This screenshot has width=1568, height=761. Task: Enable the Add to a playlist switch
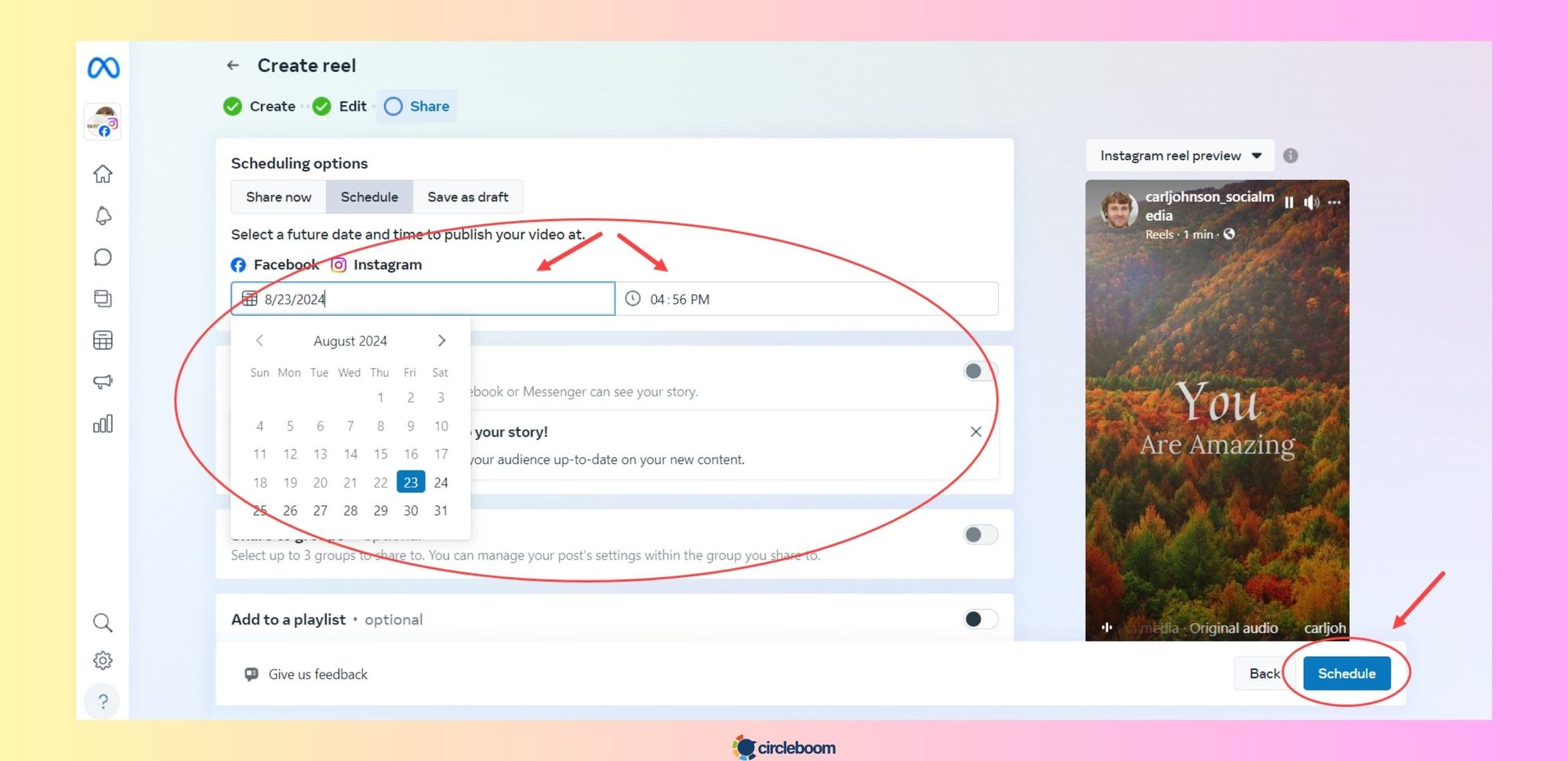pyautogui.click(x=980, y=619)
